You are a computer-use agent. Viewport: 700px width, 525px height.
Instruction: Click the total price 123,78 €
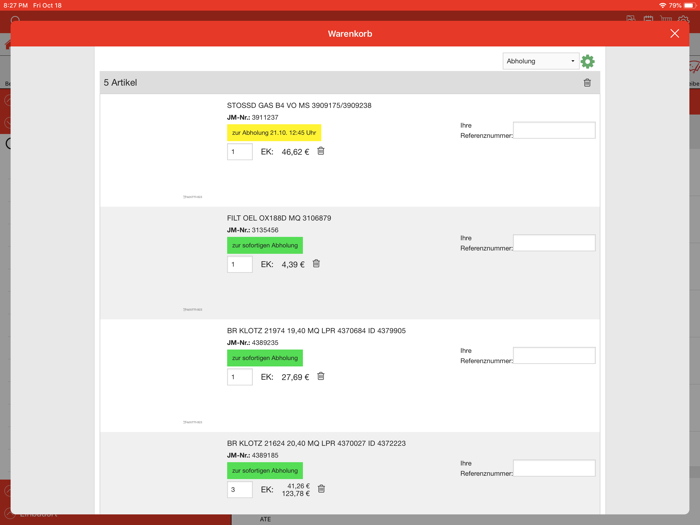click(x=296, y=493)
